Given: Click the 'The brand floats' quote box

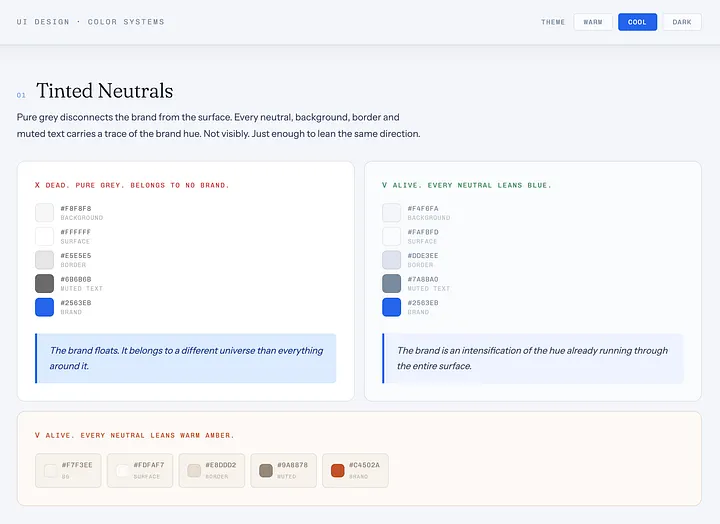Looking at the screenshot, I should click(186, 358).
